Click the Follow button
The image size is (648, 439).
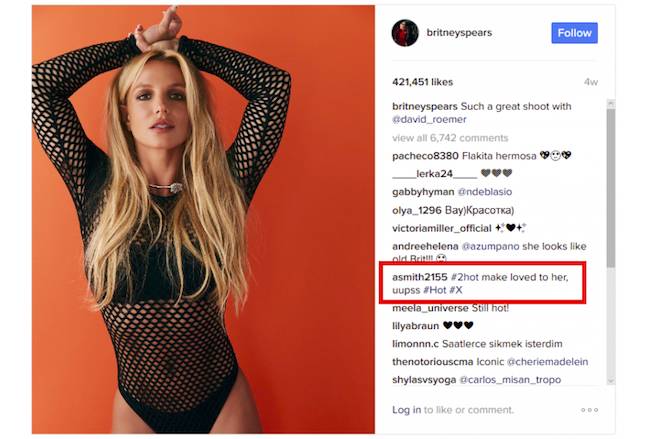[x=574, y=33]
